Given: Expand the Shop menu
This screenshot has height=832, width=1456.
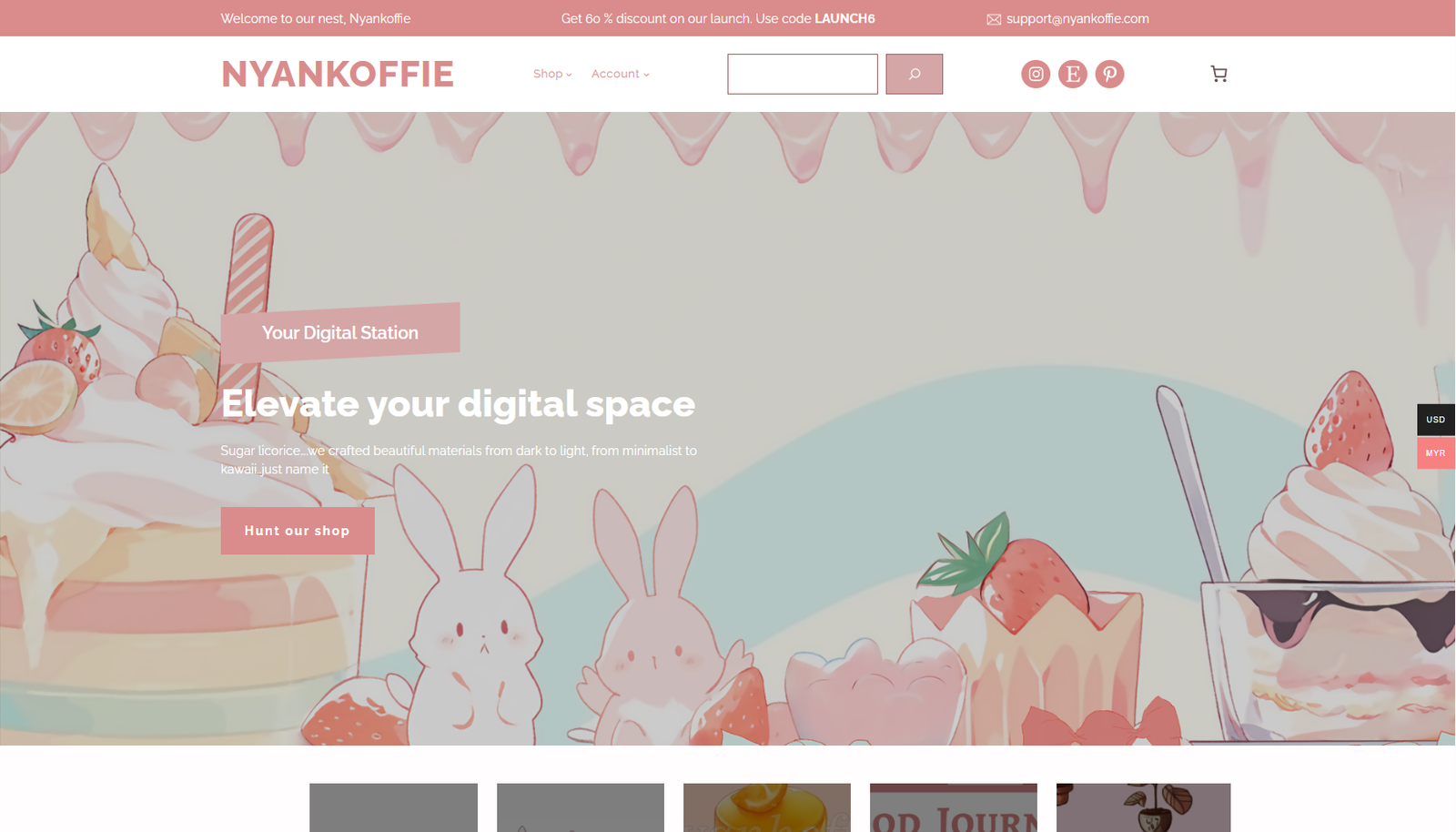Looking at the screenshot, I should pyautogui.click(x=552, y=74).
